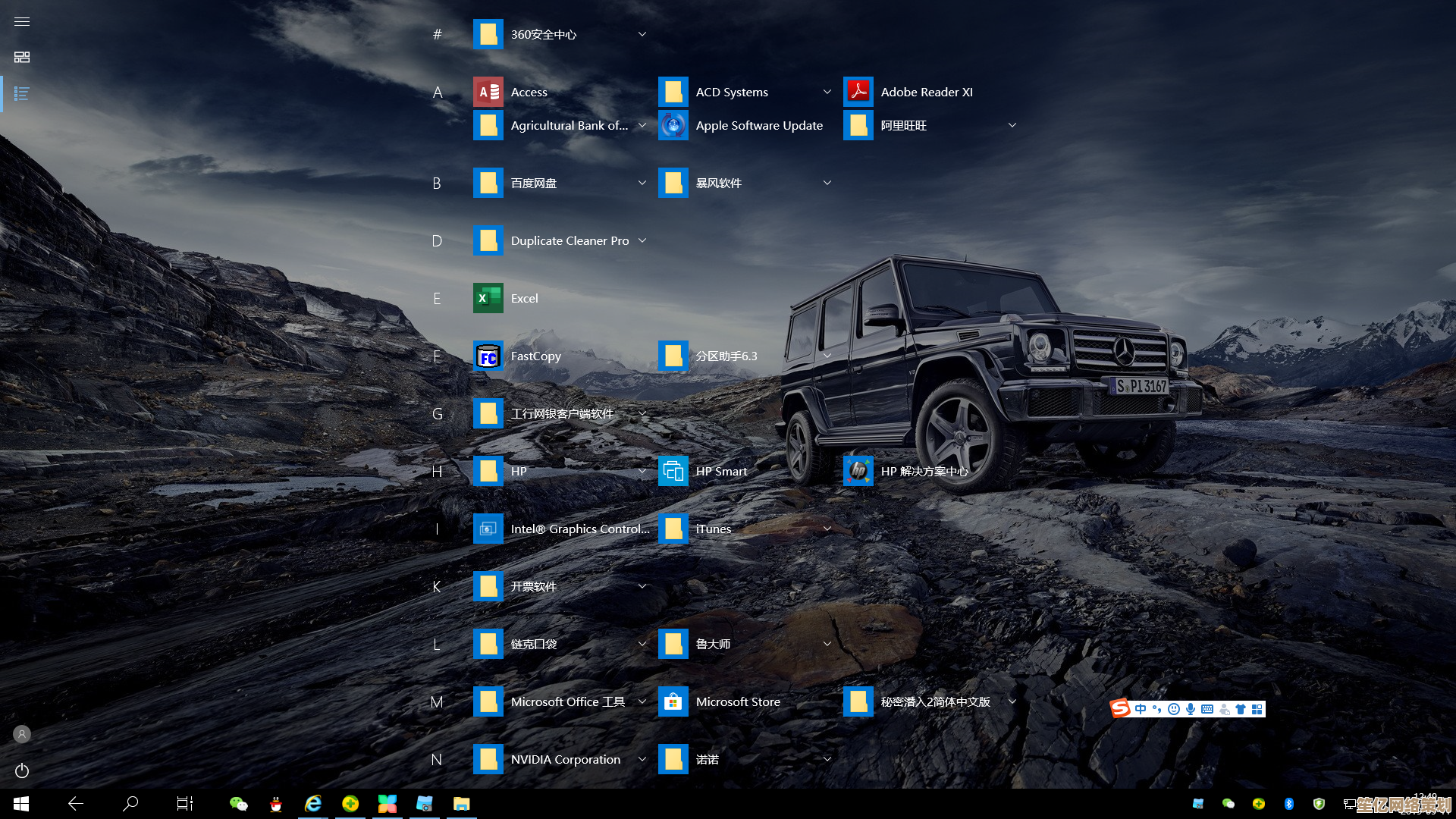Click the M letter group header
The width and height of the screenshot is (1456, 819).
[x=437, y=701]
